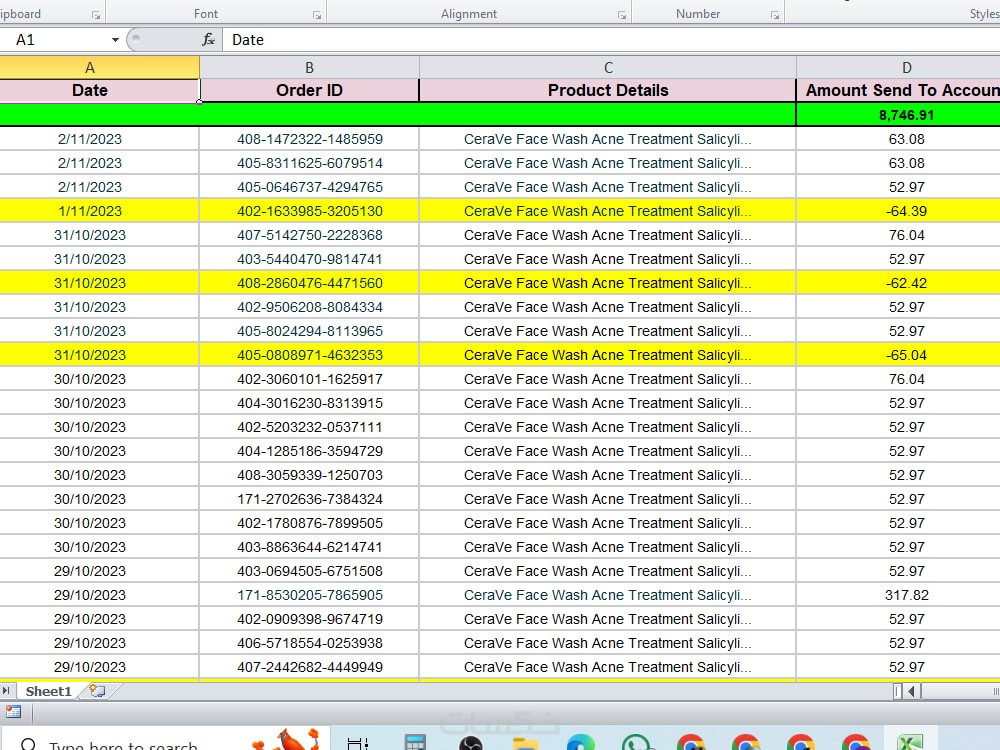This screenshot has height=750, width=1000.
Task: Open OBS Studio from the taskbar
Action: pos(471,743)
